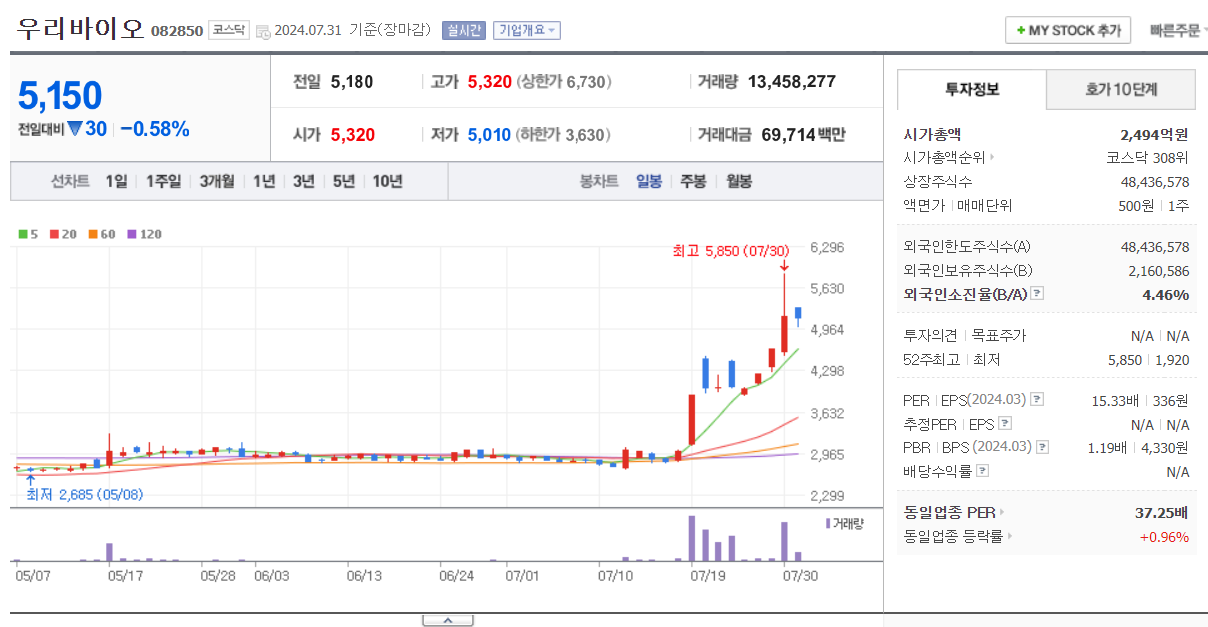The width and height of the screenshot is (1208, 627).
Task: Click the 시가총액순위 link
Action: [944, 158]
